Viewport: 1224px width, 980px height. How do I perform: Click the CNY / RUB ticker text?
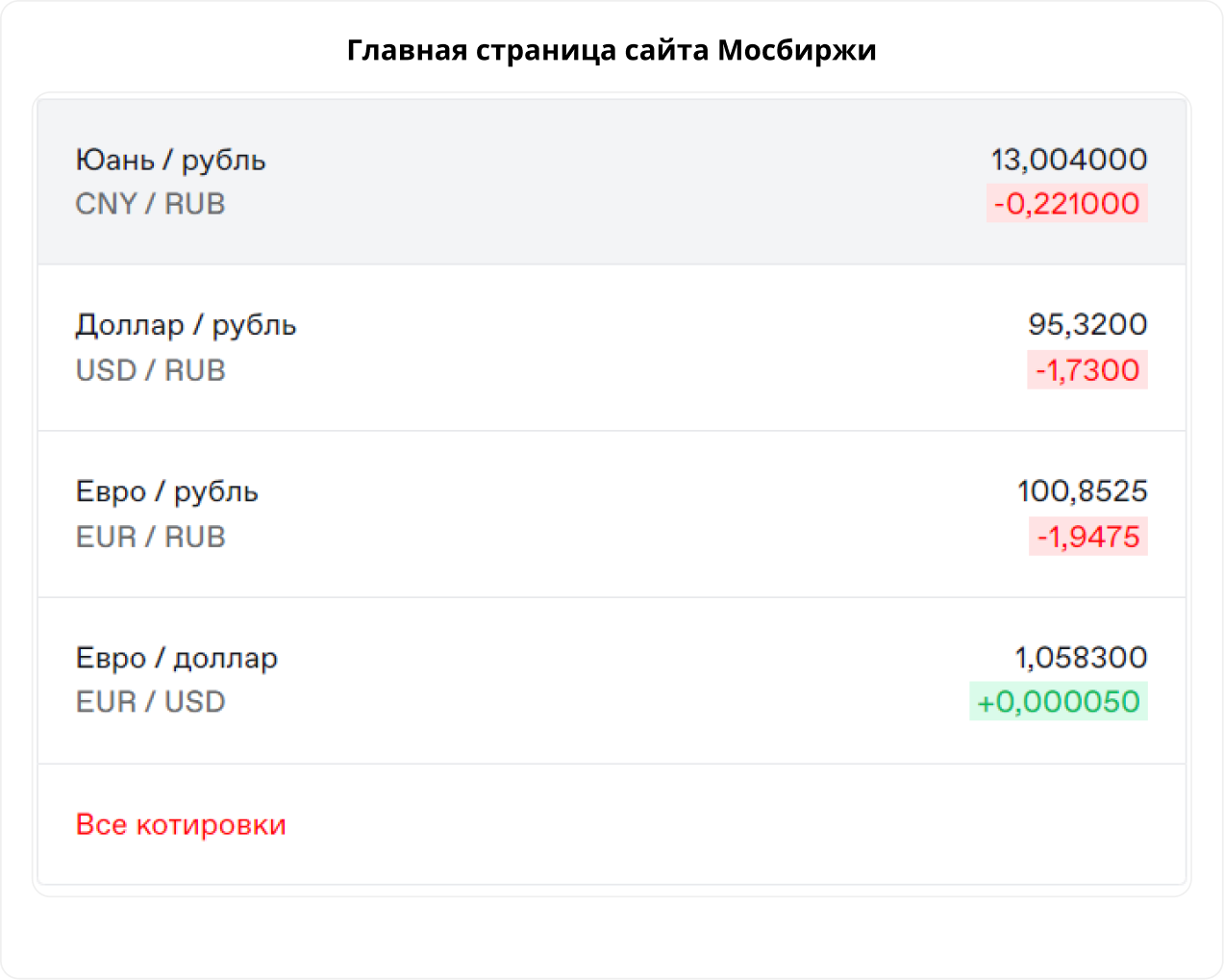coord(150,204)
